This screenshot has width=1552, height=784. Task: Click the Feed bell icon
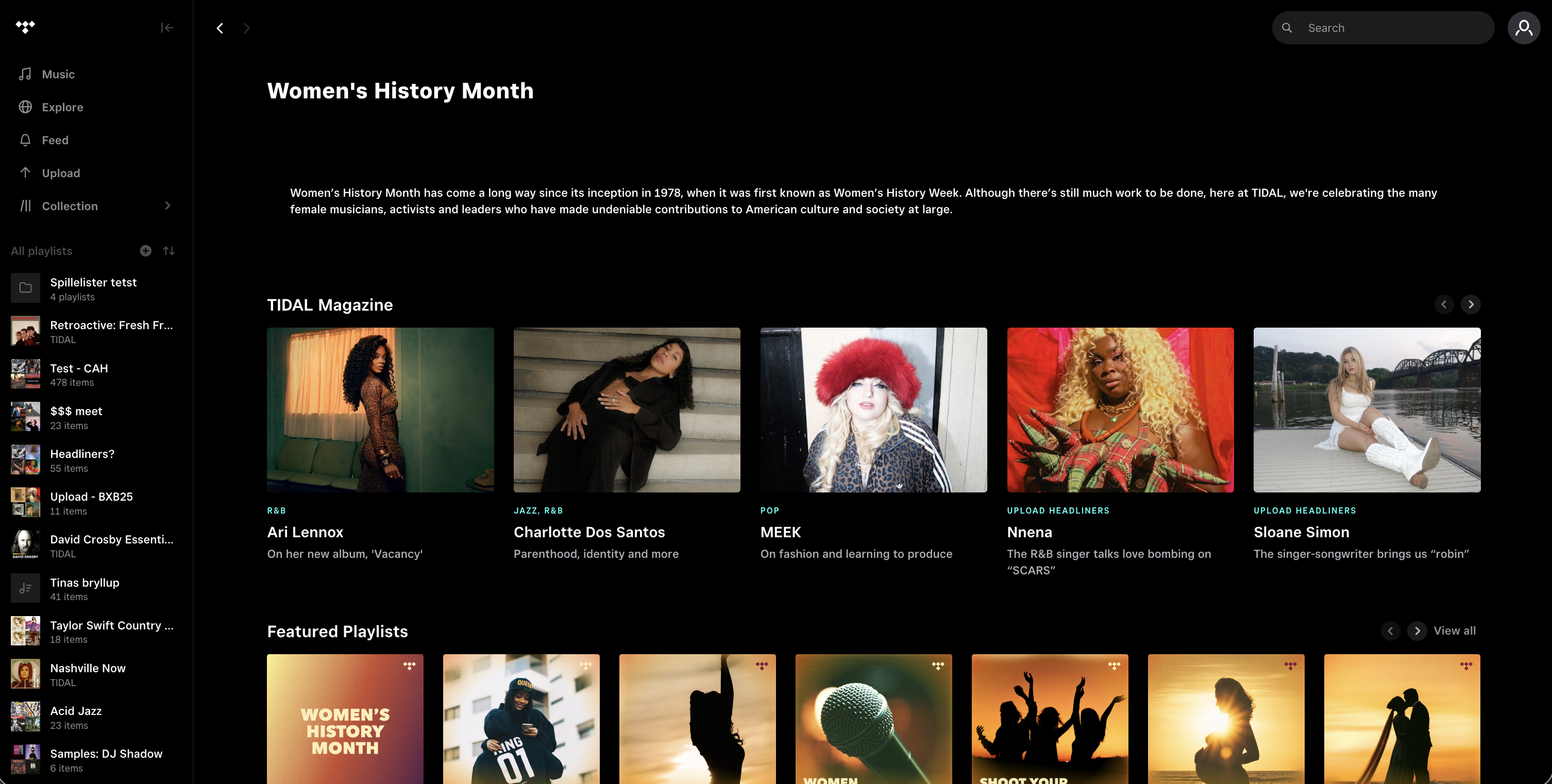click(25, 140)
